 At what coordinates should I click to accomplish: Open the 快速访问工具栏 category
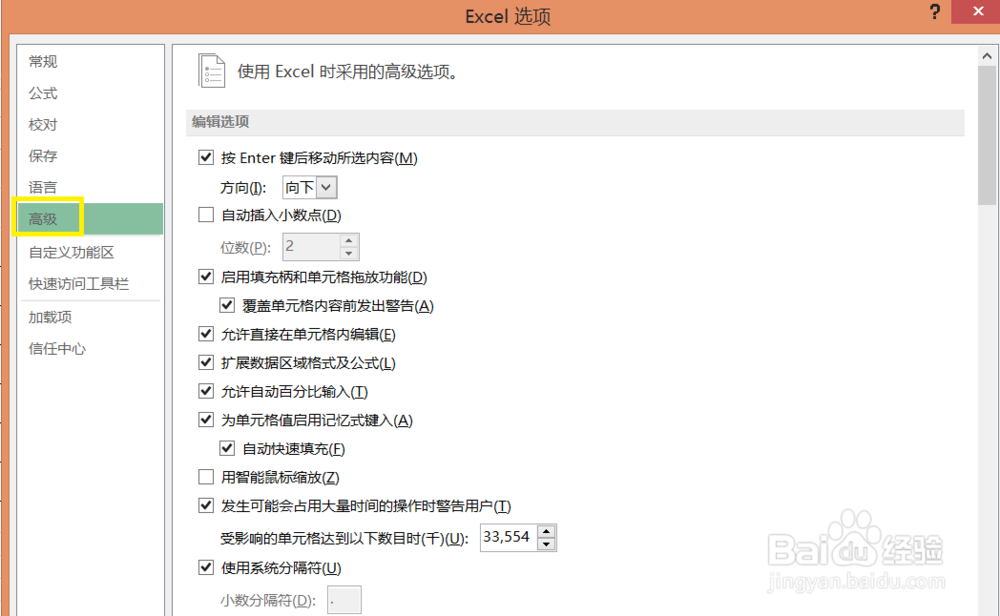[x=78, y=283]
